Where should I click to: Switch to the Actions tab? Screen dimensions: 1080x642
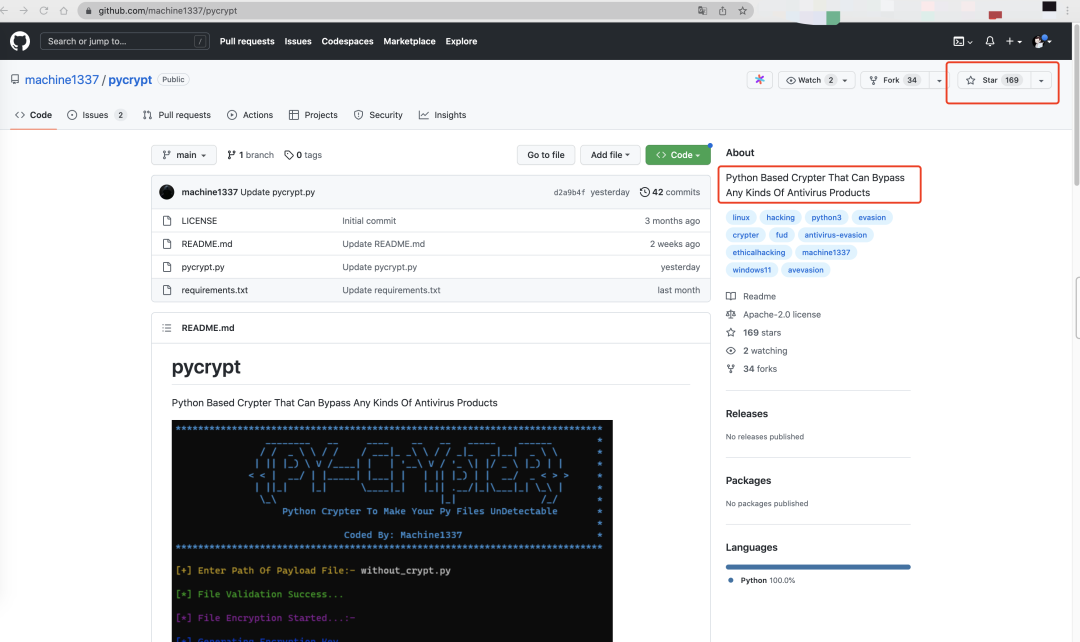coord(250,115)
